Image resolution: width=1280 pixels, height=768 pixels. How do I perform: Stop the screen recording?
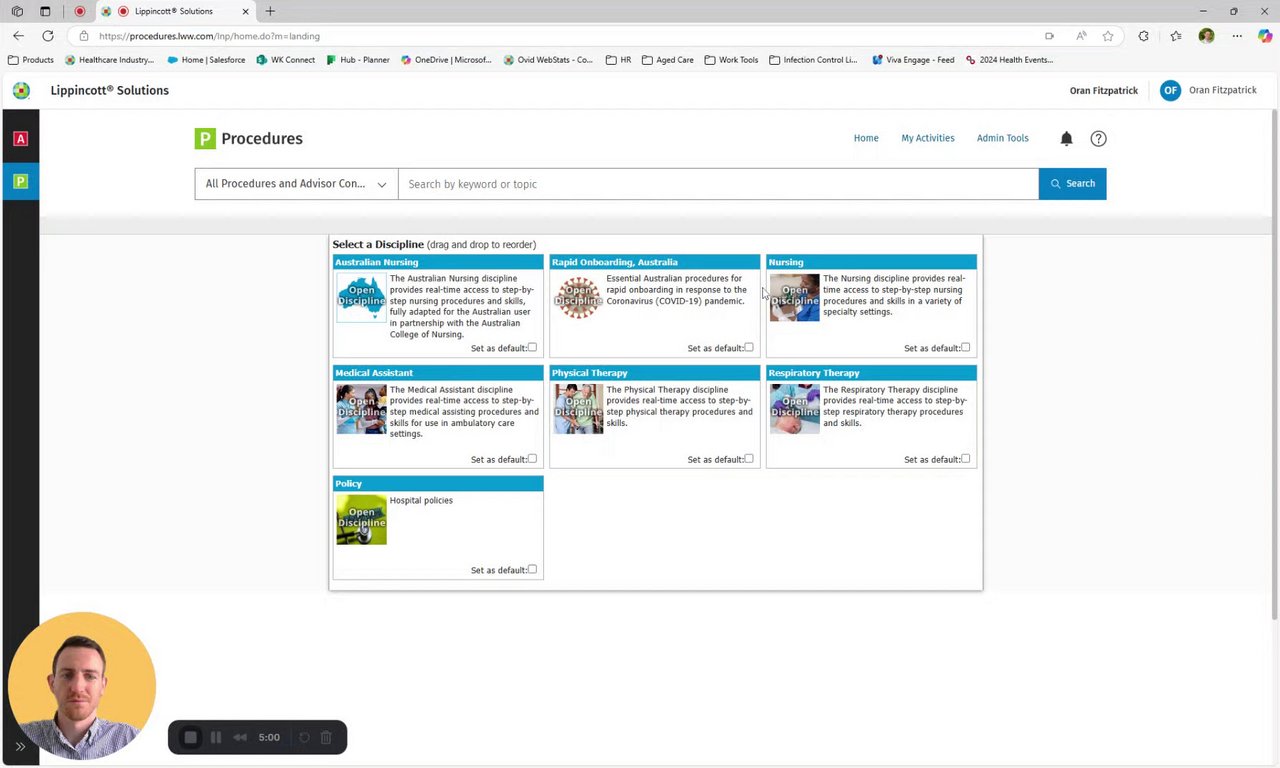pos(190,738)
